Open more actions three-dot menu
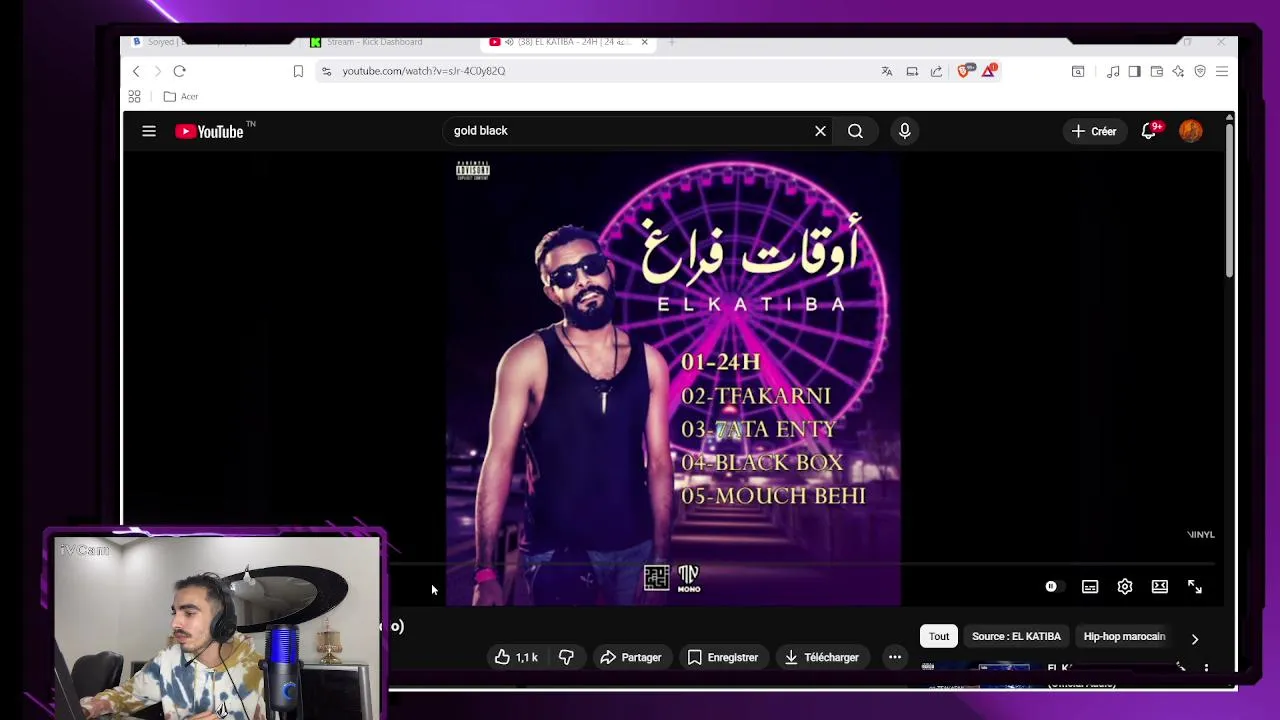Image resolution: width=1280 pixels, height=720 pixels. pyautogui.click(x=895, y=657)
